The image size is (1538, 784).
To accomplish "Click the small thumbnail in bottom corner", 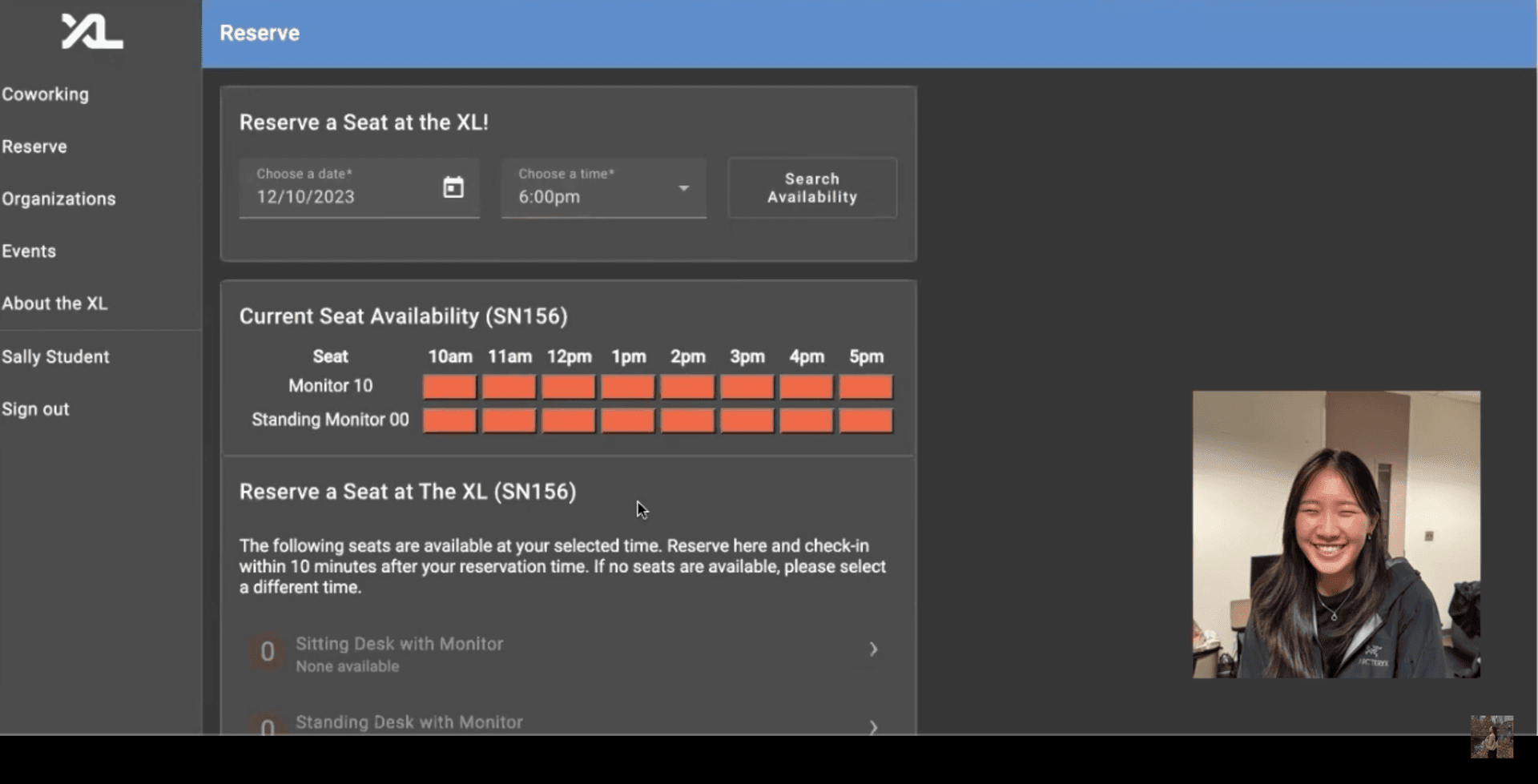I will [1492, 737].
